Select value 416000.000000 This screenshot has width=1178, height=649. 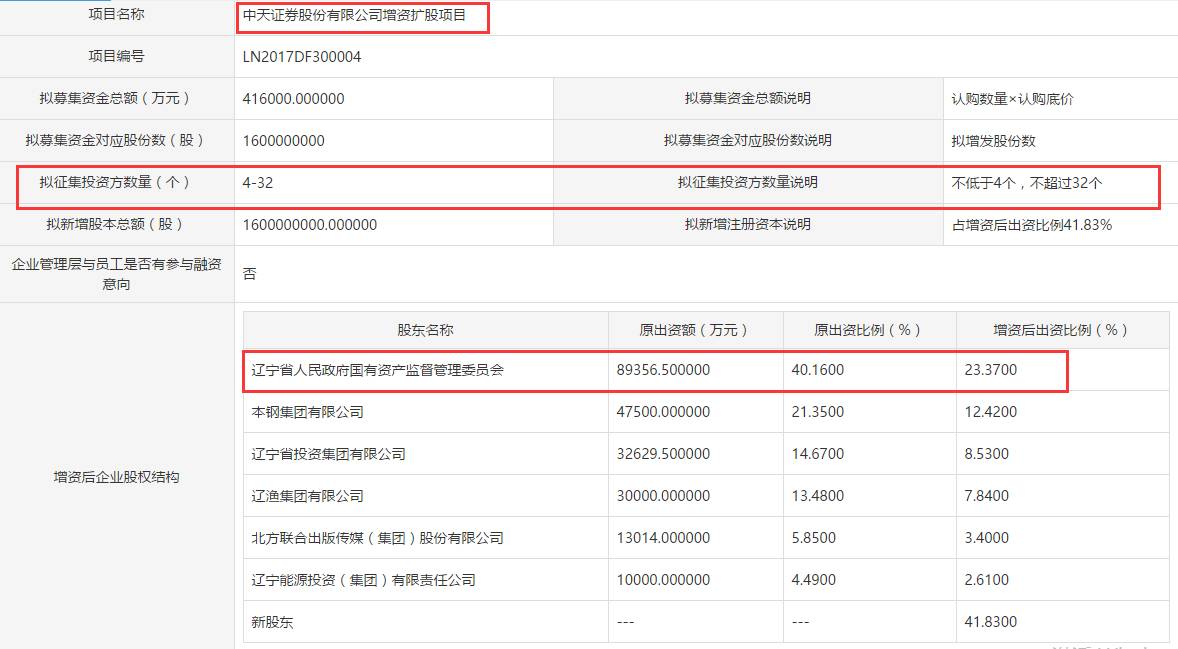tap(294, 99)
